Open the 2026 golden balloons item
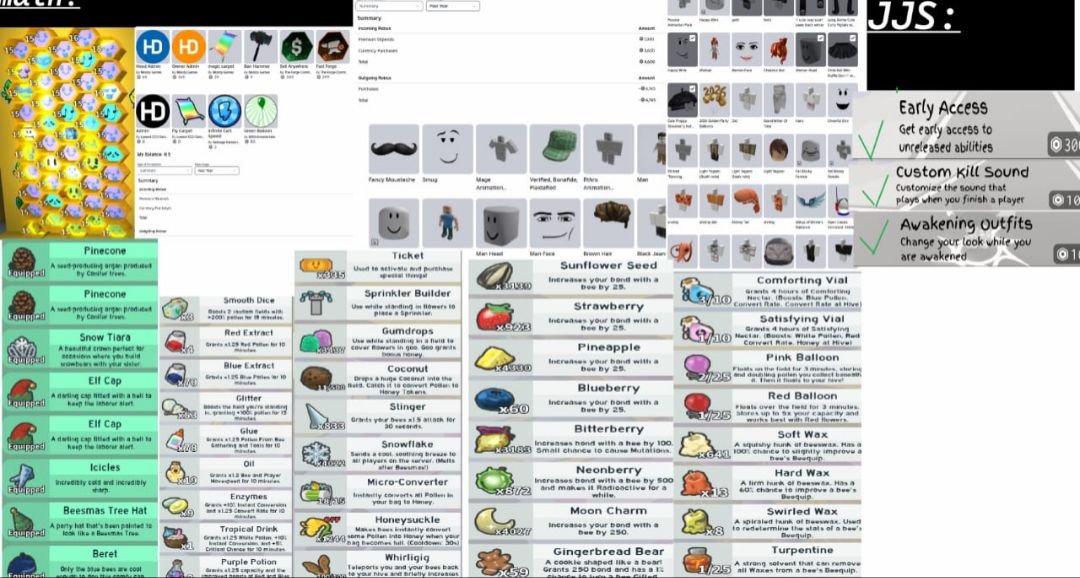Image resolution: width=1080 pixels, height=578 pixels. point(714,101)
